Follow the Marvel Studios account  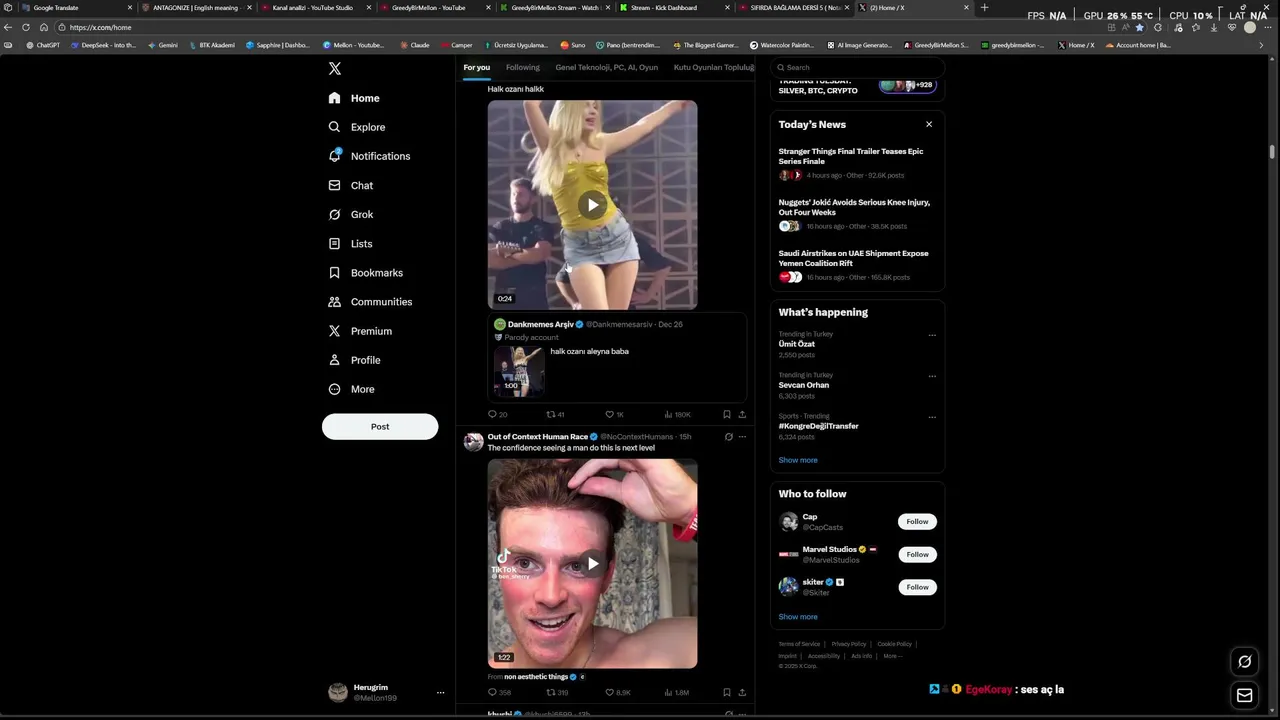(x=917, y=554)
